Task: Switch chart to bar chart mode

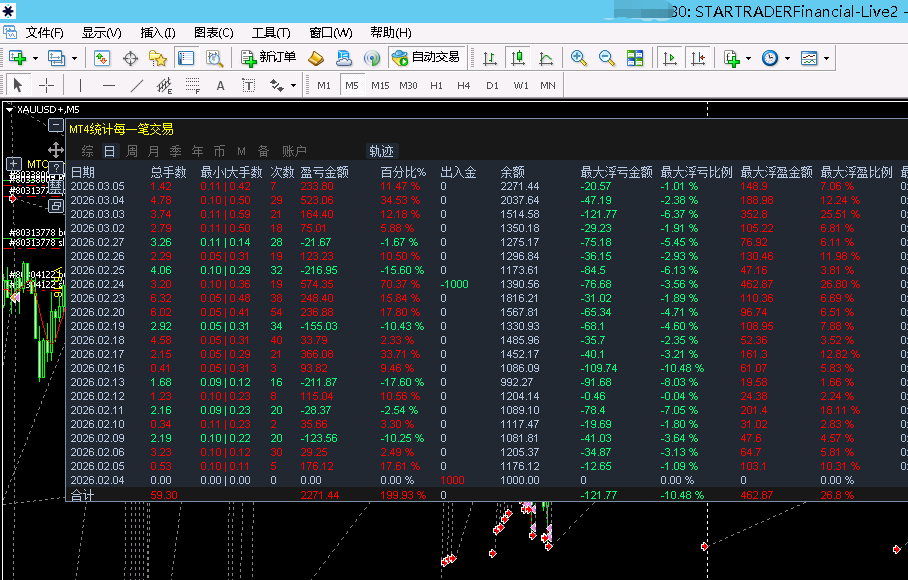Action: pos(490,58)
